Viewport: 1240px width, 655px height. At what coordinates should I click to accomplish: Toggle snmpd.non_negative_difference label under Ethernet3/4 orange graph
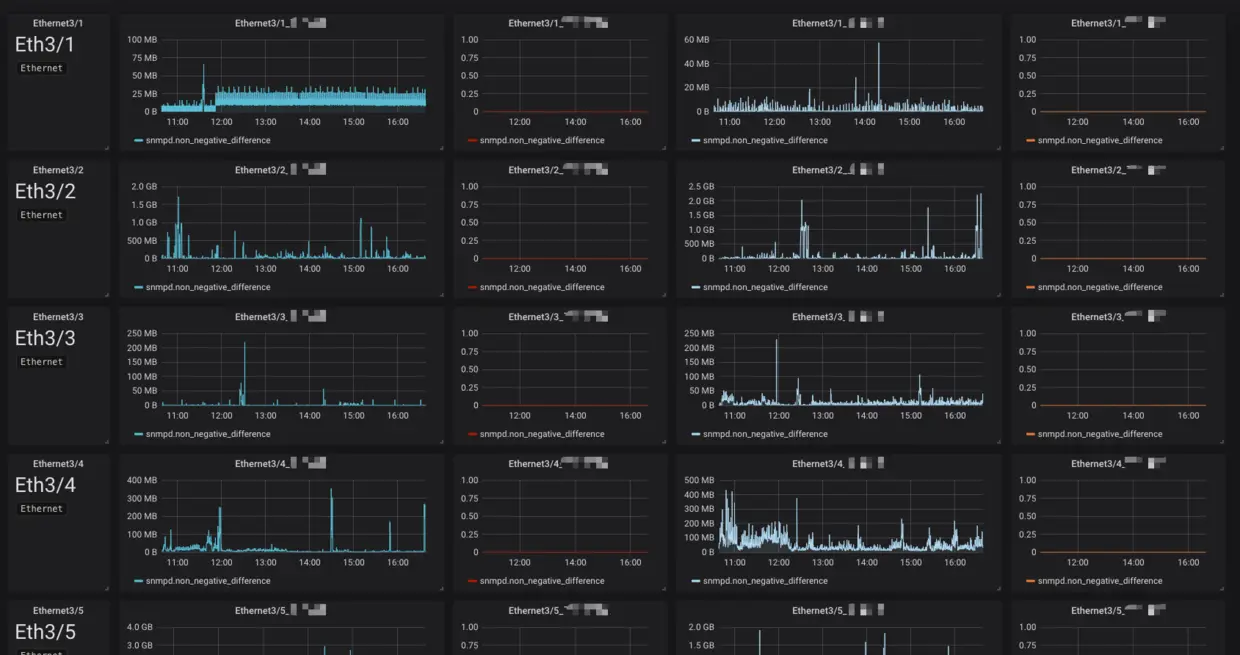(1100, 581)
